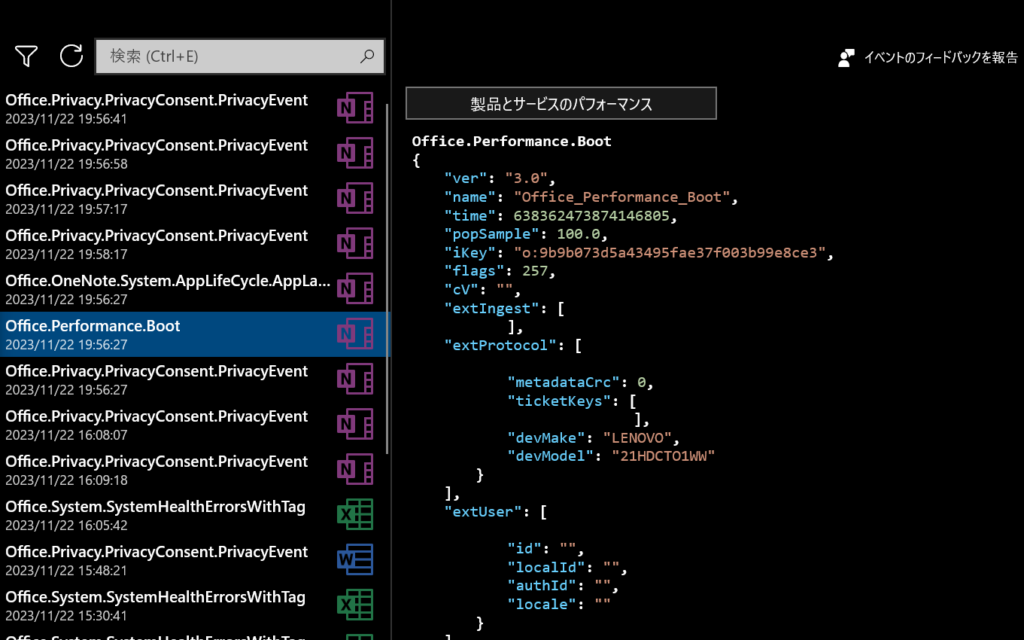Click the search magnifier icon
The image size is (1024, 640).
pyautogui.click(x=367, y=56)
